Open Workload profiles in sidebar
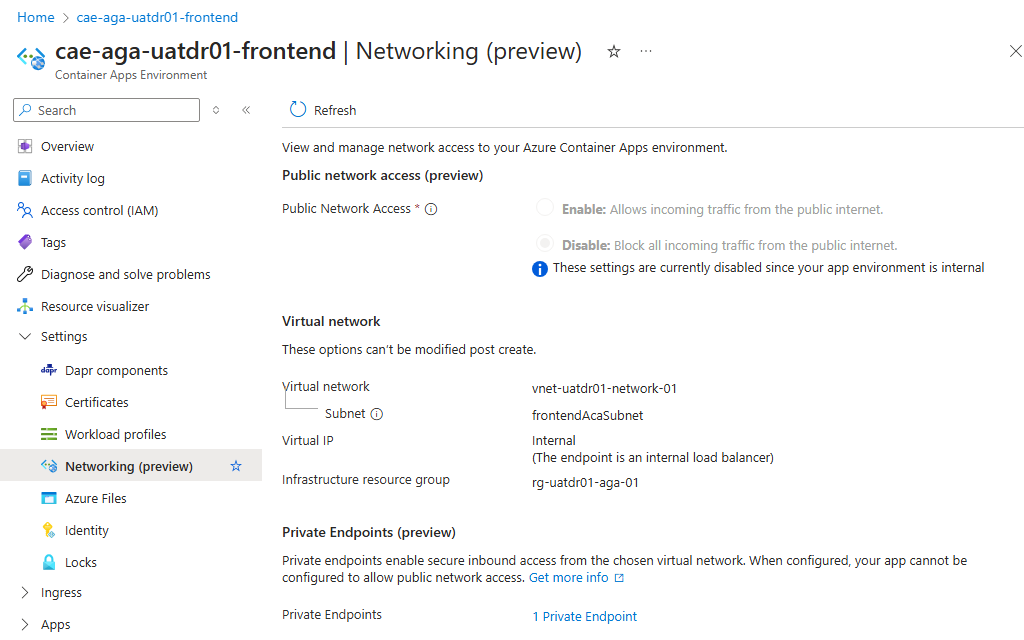This screenshot has width=1024, height=640. coord(115,434)
